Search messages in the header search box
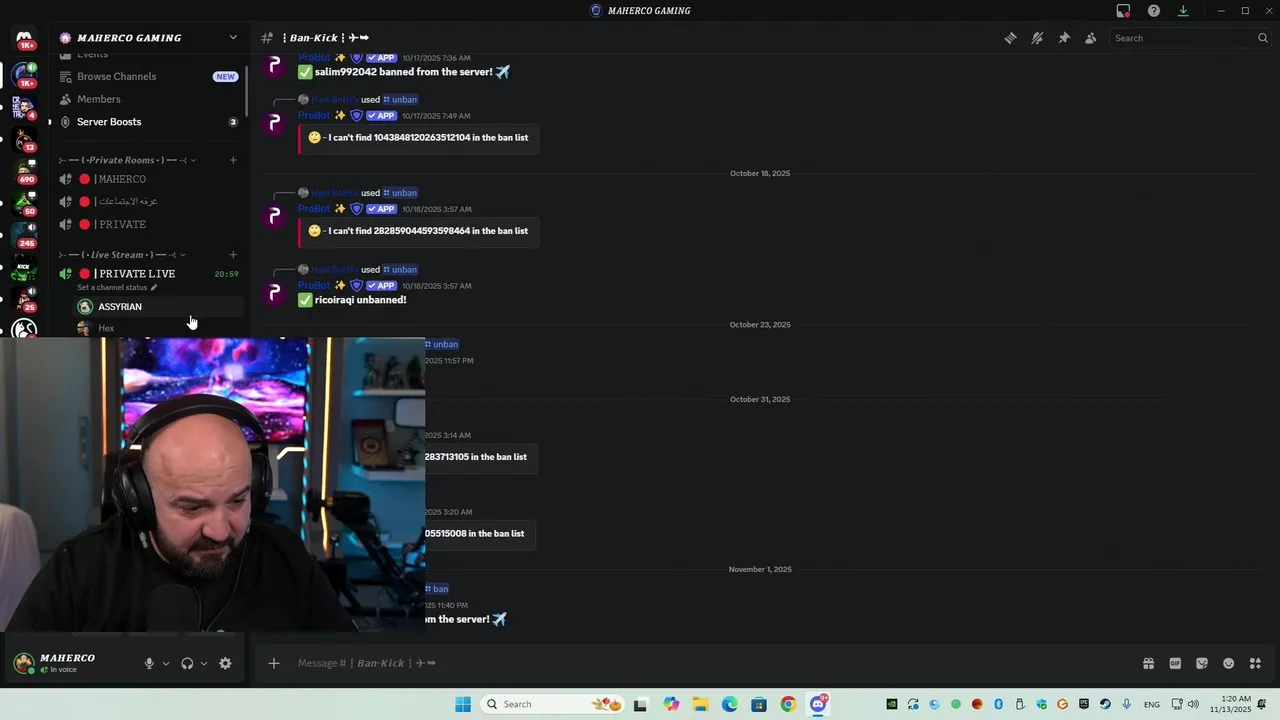This screenshot has width=1280, height=720. tap(1190, 38)
